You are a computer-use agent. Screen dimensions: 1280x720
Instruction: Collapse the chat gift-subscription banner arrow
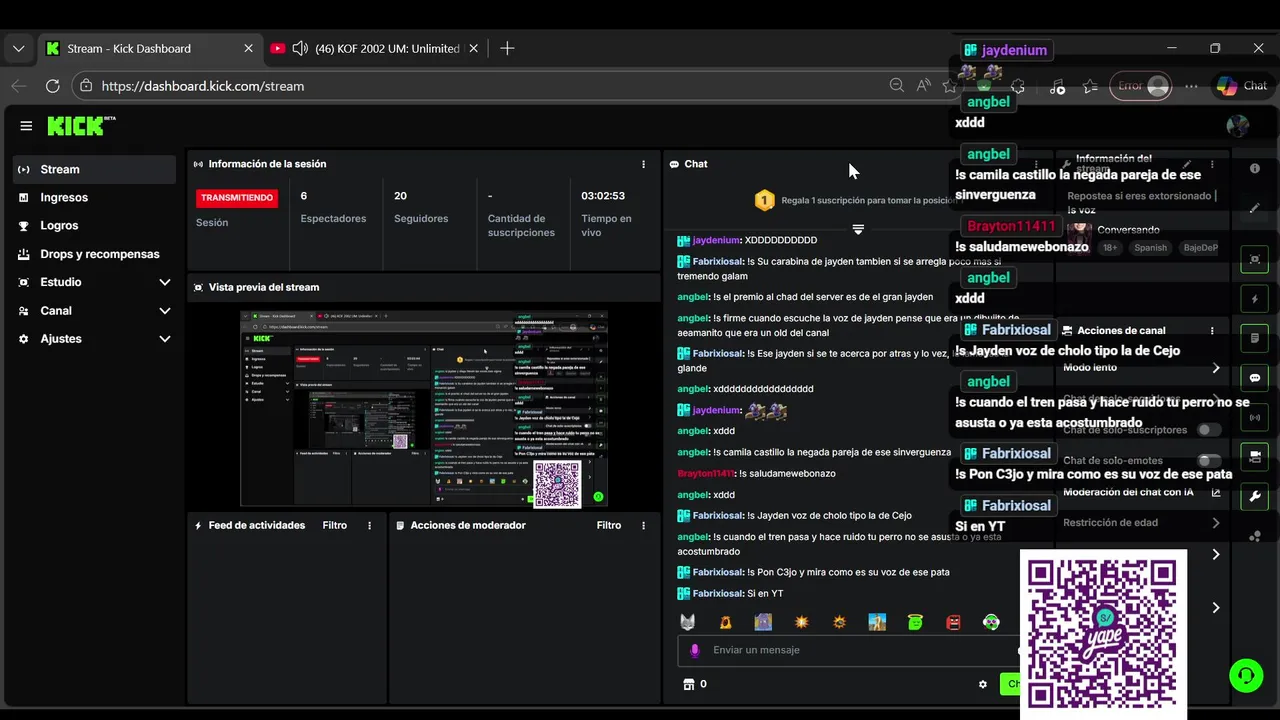pos(858,229)
